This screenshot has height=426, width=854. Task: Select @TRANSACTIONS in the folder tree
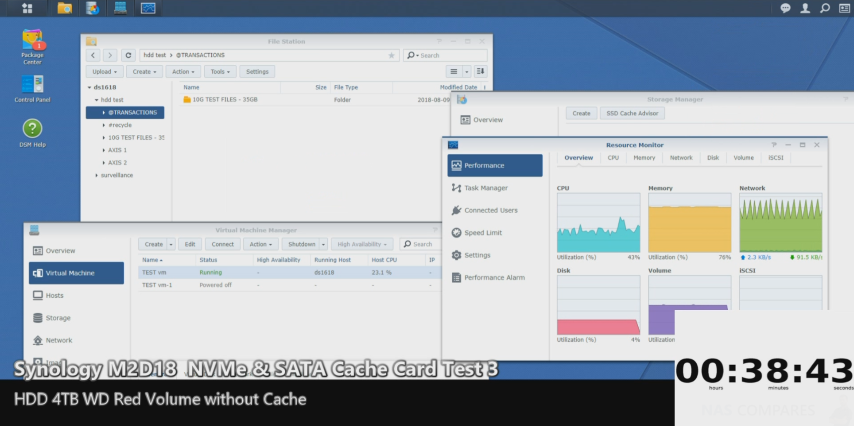(125, 113)
